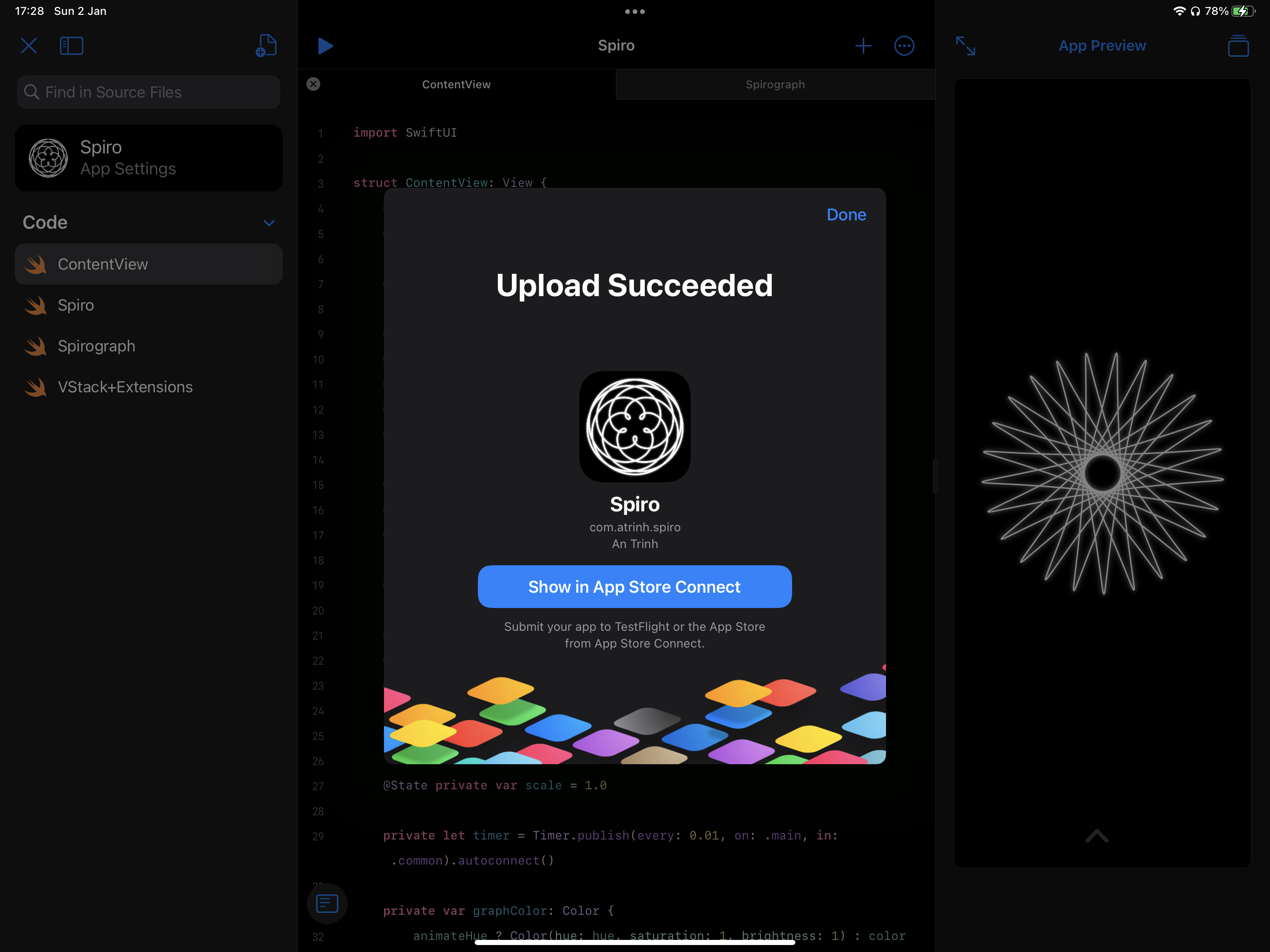
Task: Tap the three-dot multitasking control
Action: pos(635,12)
